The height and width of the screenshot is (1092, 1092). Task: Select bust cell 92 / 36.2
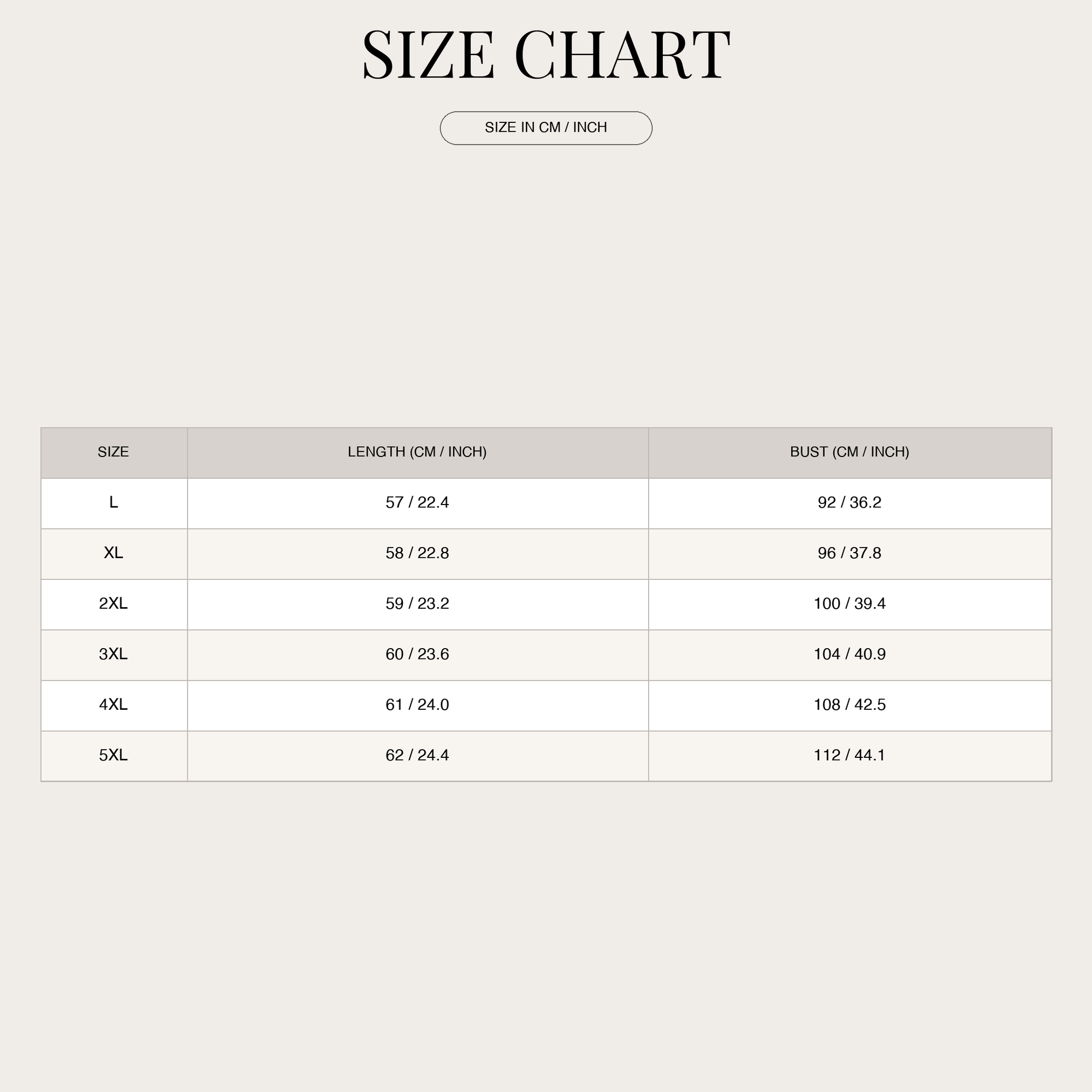click(850, 503)
